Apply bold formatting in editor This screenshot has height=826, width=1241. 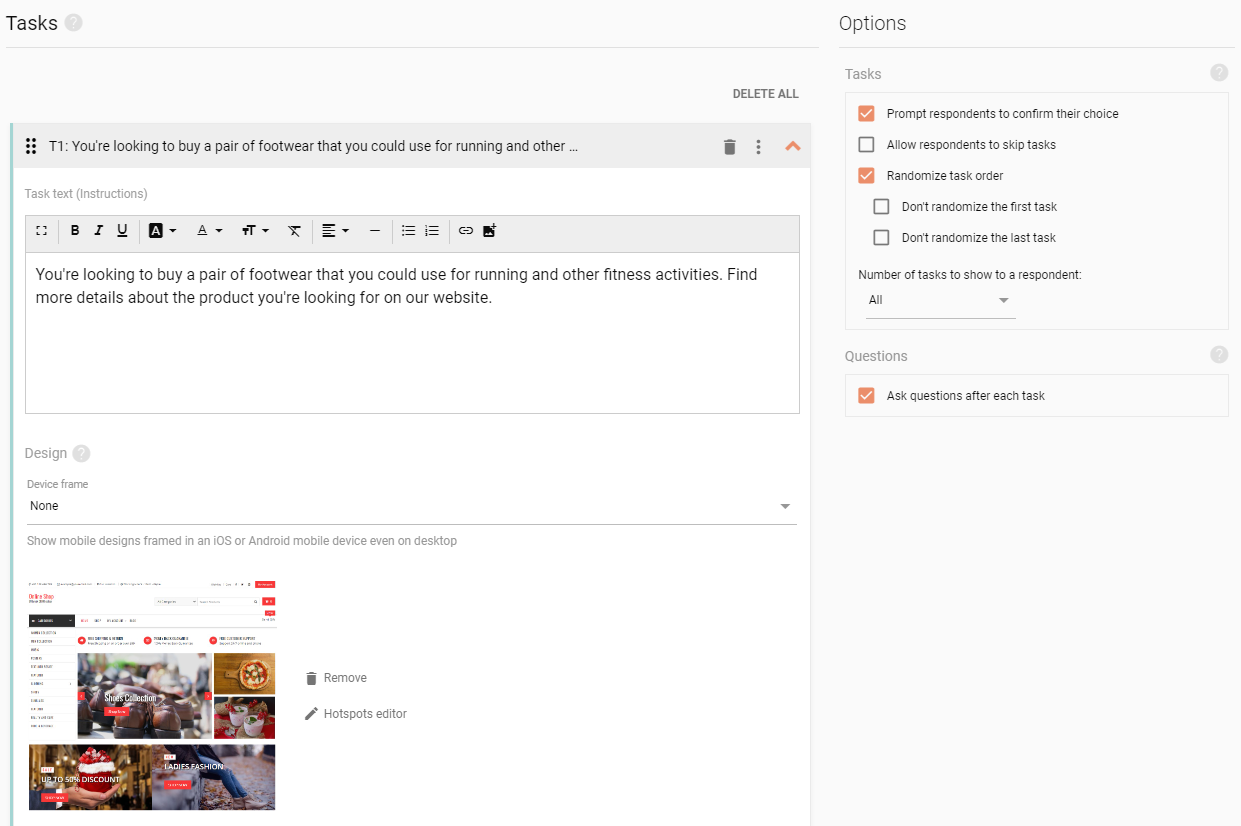point(75,231)
